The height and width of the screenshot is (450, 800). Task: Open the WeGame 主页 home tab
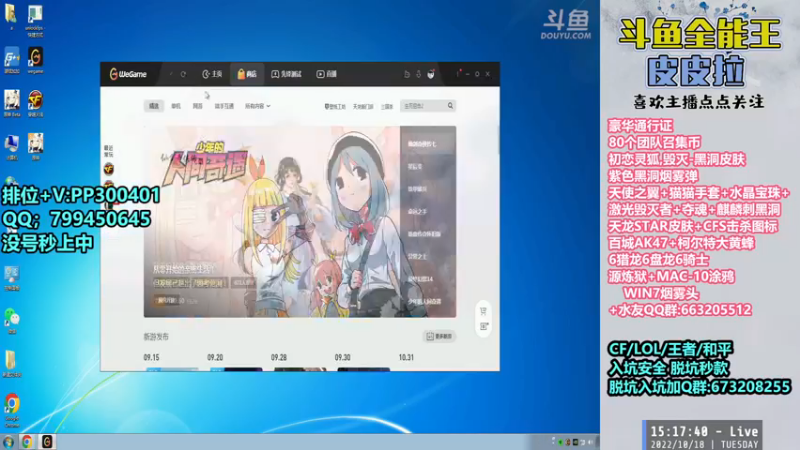(x=212, y=74)
